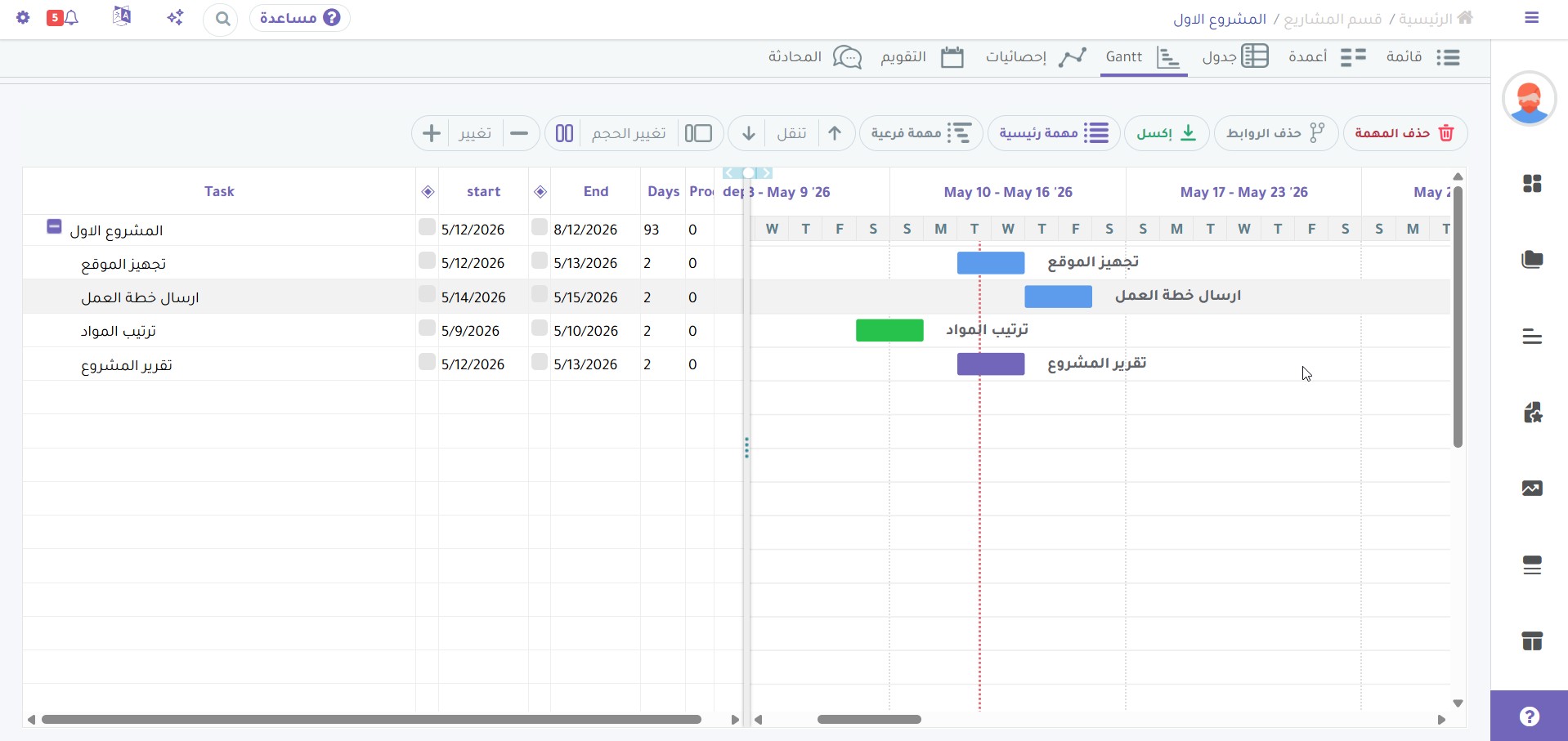Zoom in with plus icon
The image size is (1568, 741).
point(432,133)
